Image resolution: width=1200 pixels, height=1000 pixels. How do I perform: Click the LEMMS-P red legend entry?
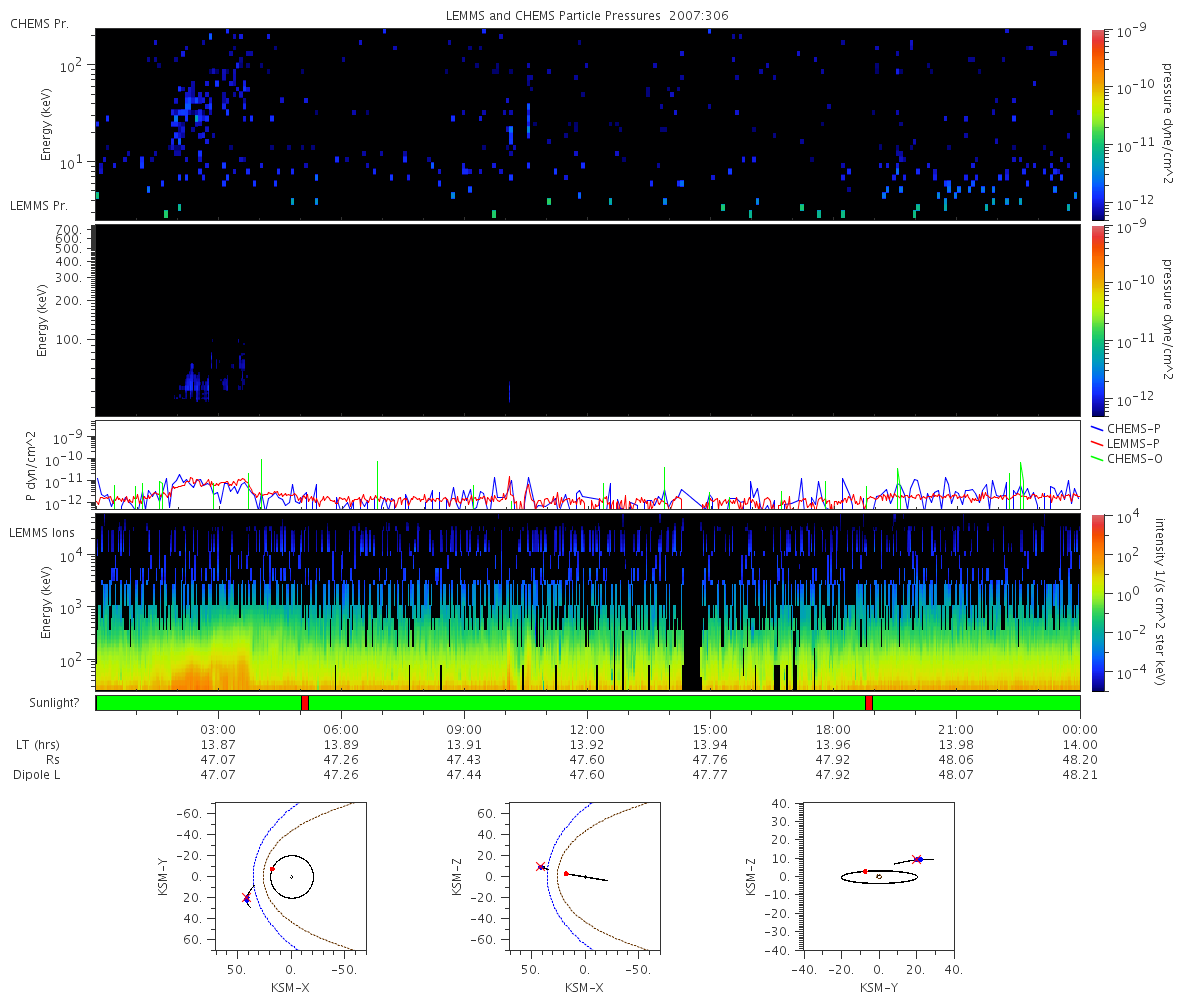pyautogui.click(x=1128, y=443)
